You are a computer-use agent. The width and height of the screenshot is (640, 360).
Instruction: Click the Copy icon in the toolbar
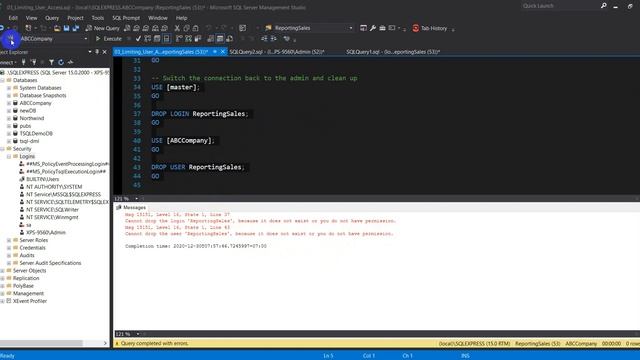tap(186, 28)
